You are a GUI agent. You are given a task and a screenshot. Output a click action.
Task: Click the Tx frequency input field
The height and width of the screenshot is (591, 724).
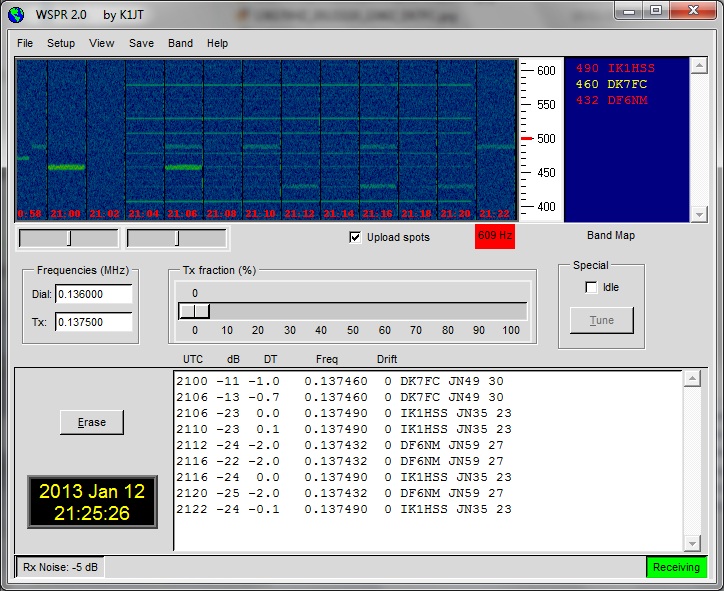click(x=94, y=322)
